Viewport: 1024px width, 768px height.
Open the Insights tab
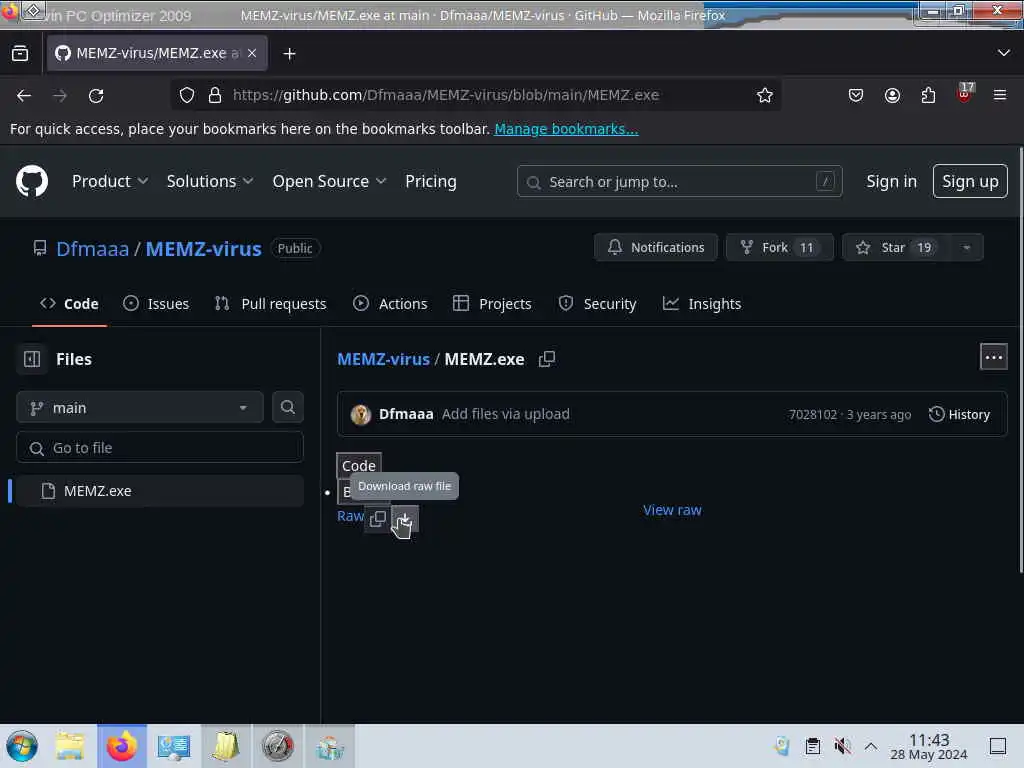click(702, 304)
